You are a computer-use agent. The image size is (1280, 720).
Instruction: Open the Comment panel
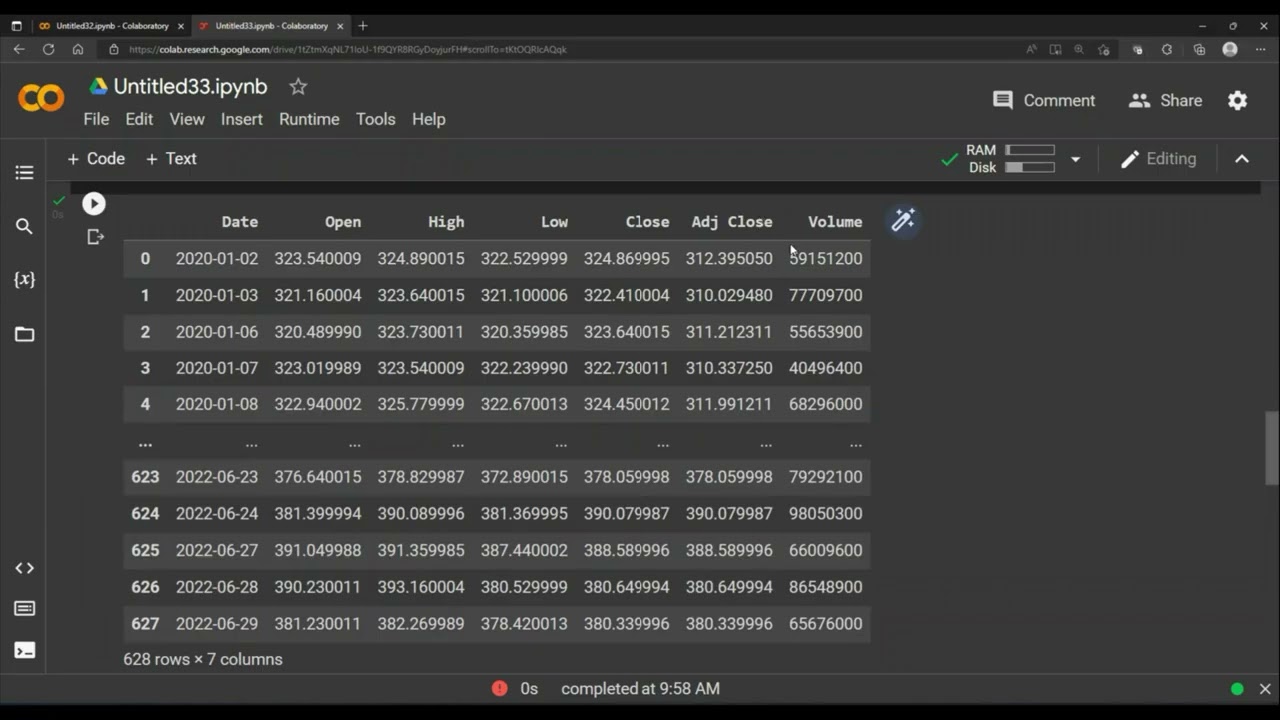1044,100
